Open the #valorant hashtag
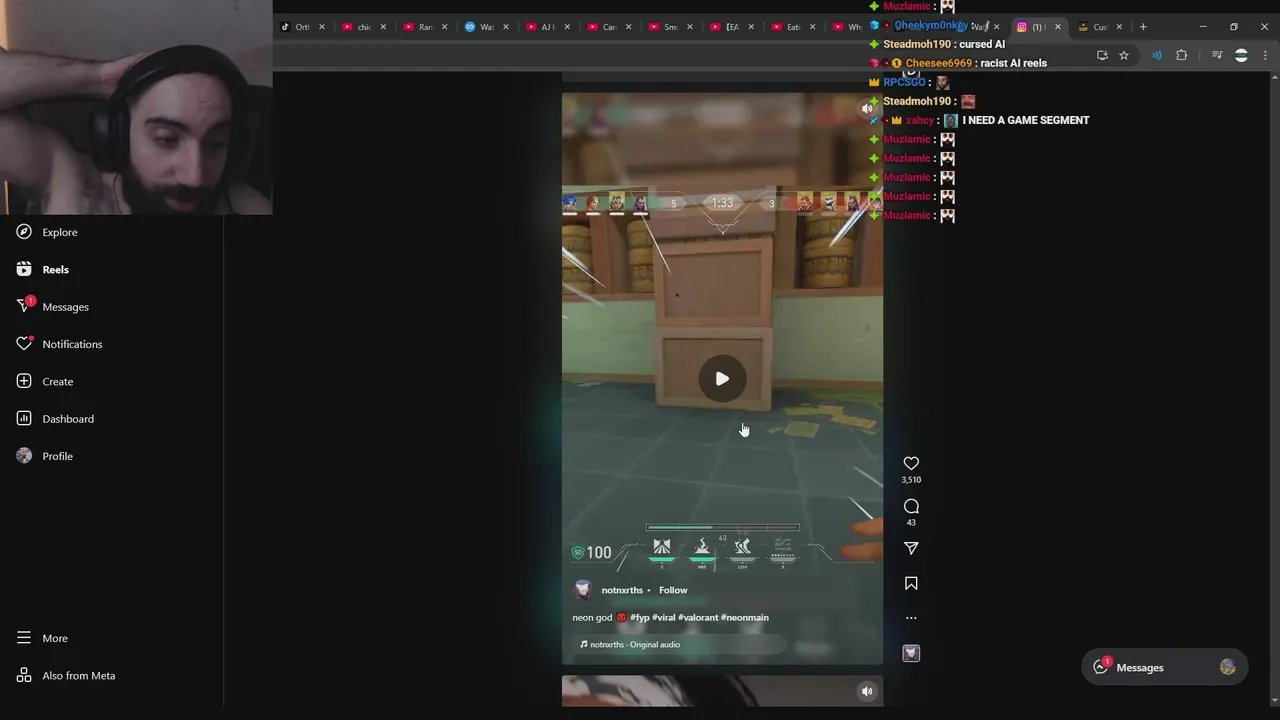 point(698,618)
